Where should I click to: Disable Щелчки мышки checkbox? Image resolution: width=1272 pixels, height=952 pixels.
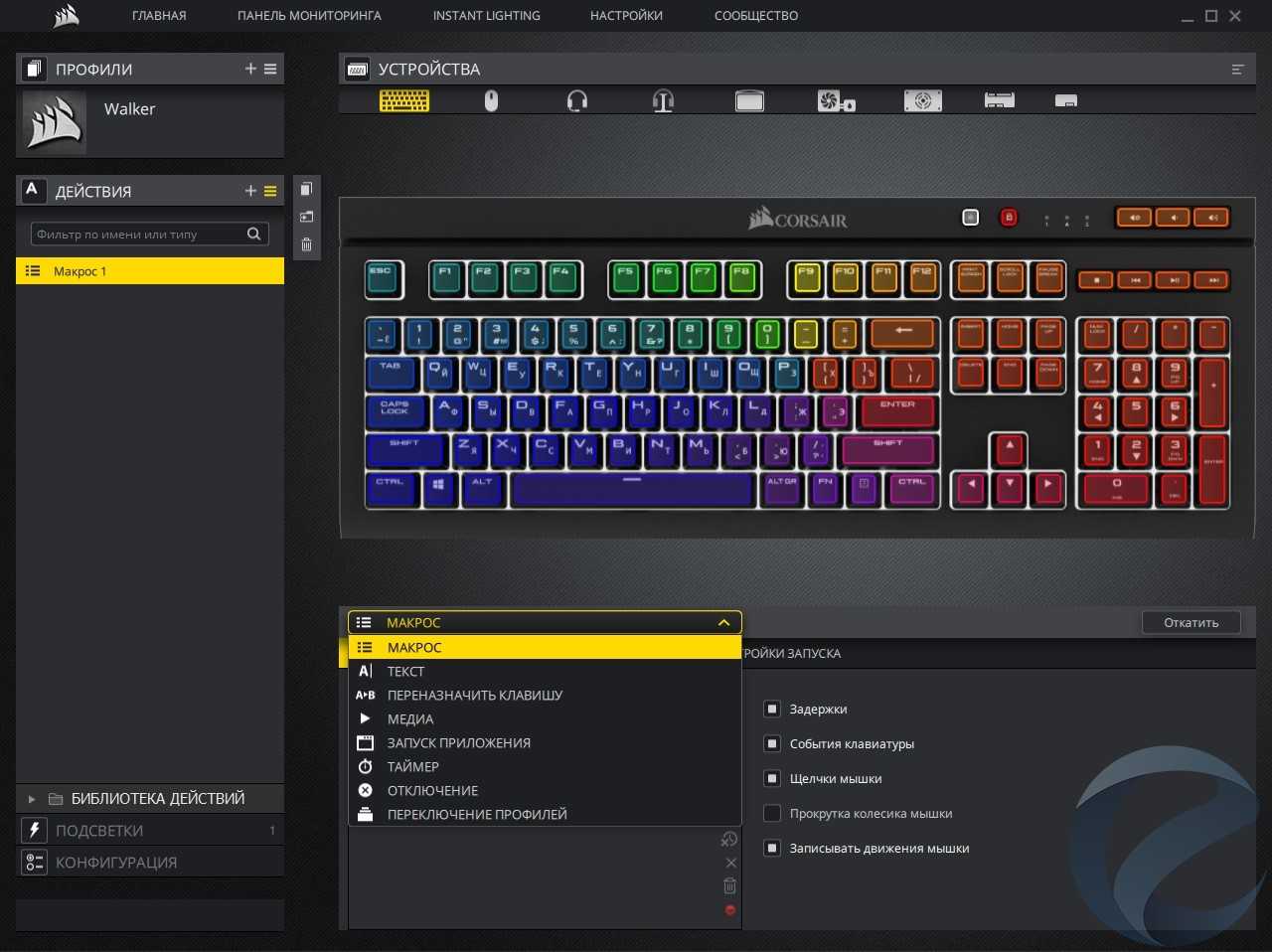pos(771,778)
